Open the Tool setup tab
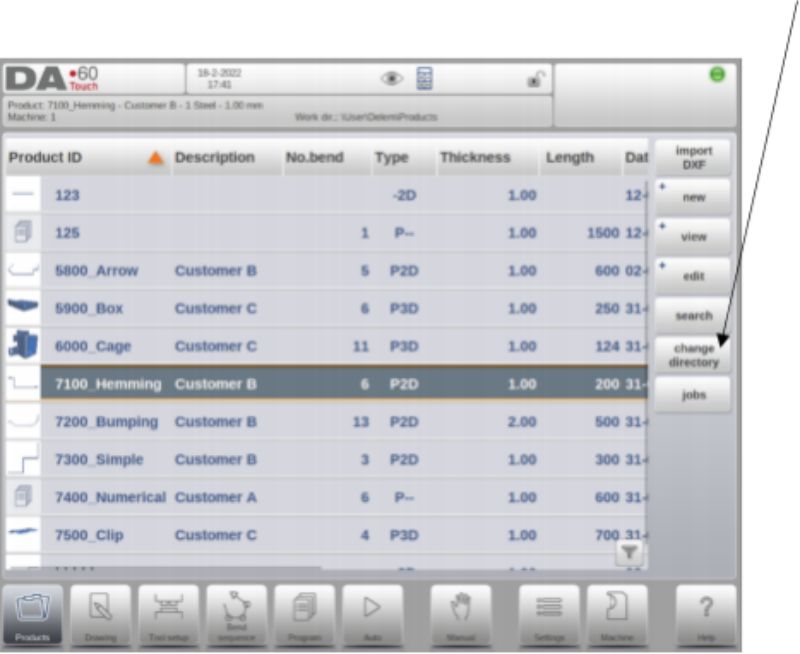This screenshot has width=800, height=654. (169, 615)
